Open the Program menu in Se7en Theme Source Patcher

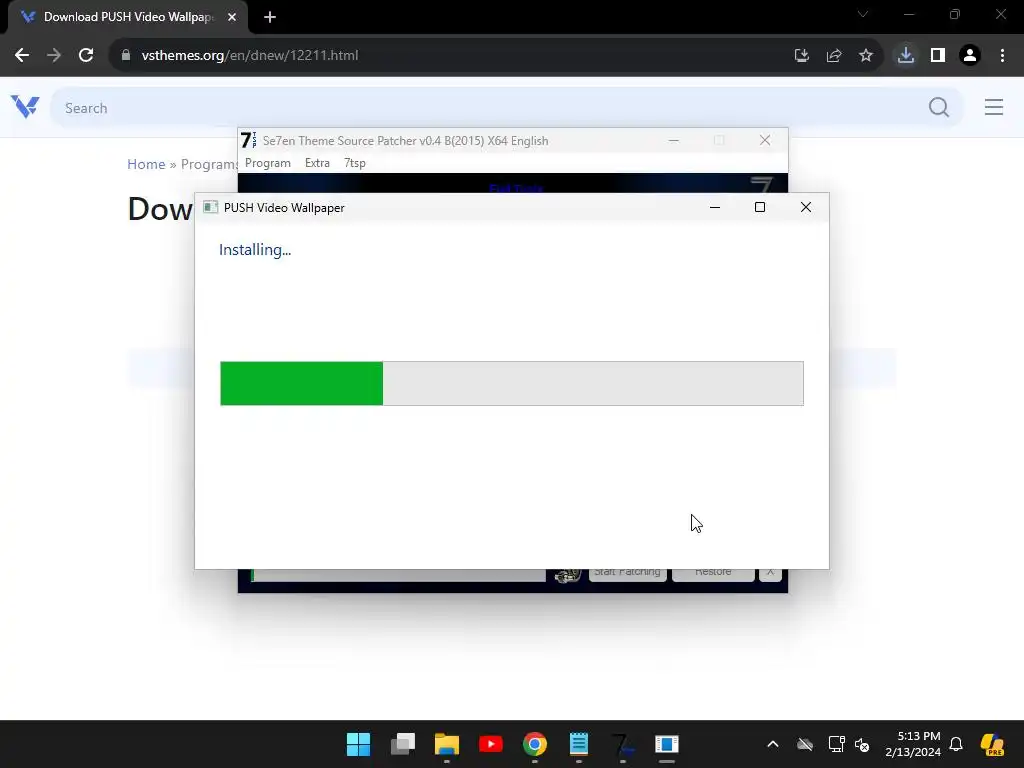(x=268, y=163)
